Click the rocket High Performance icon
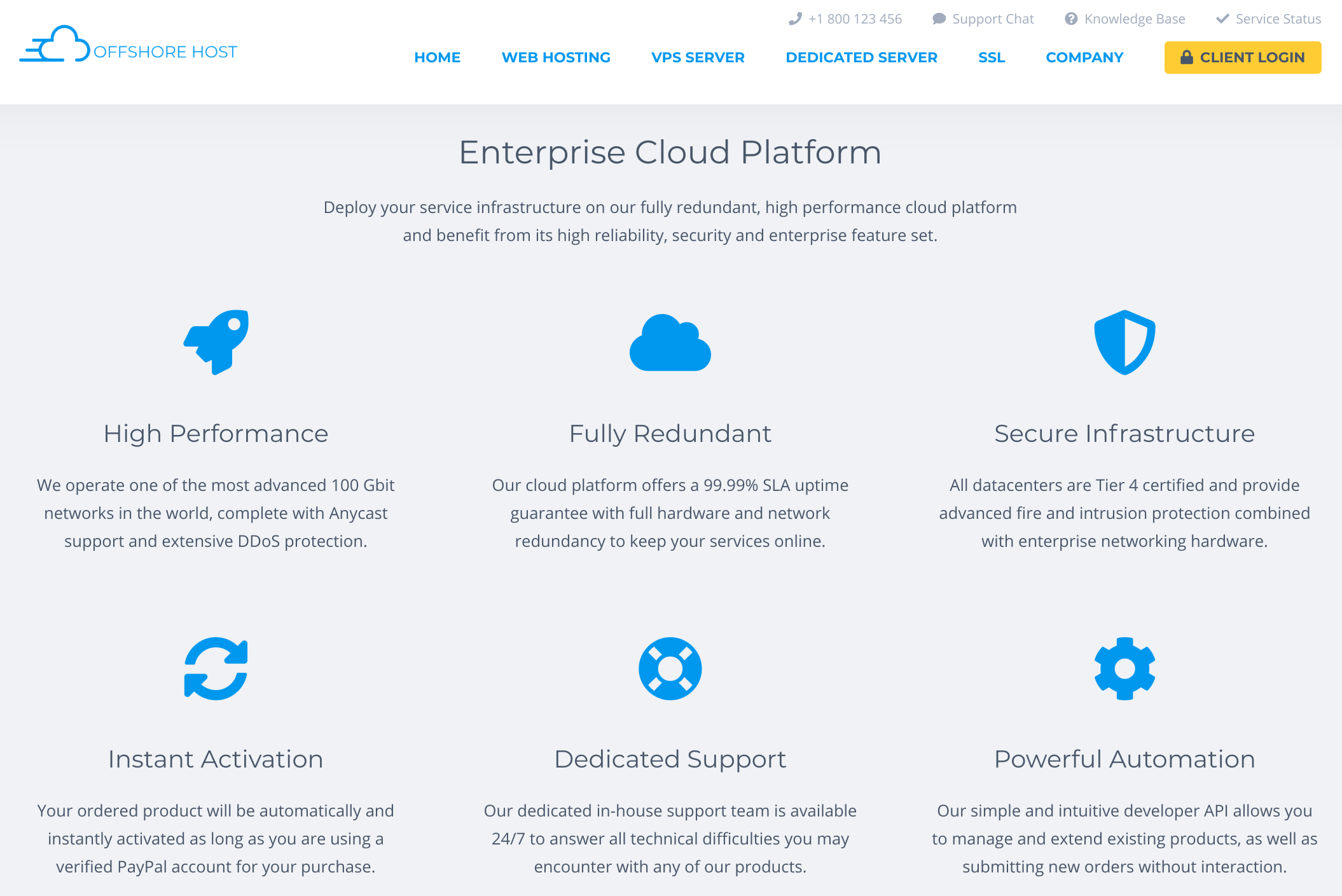 (x=216, y=342)
